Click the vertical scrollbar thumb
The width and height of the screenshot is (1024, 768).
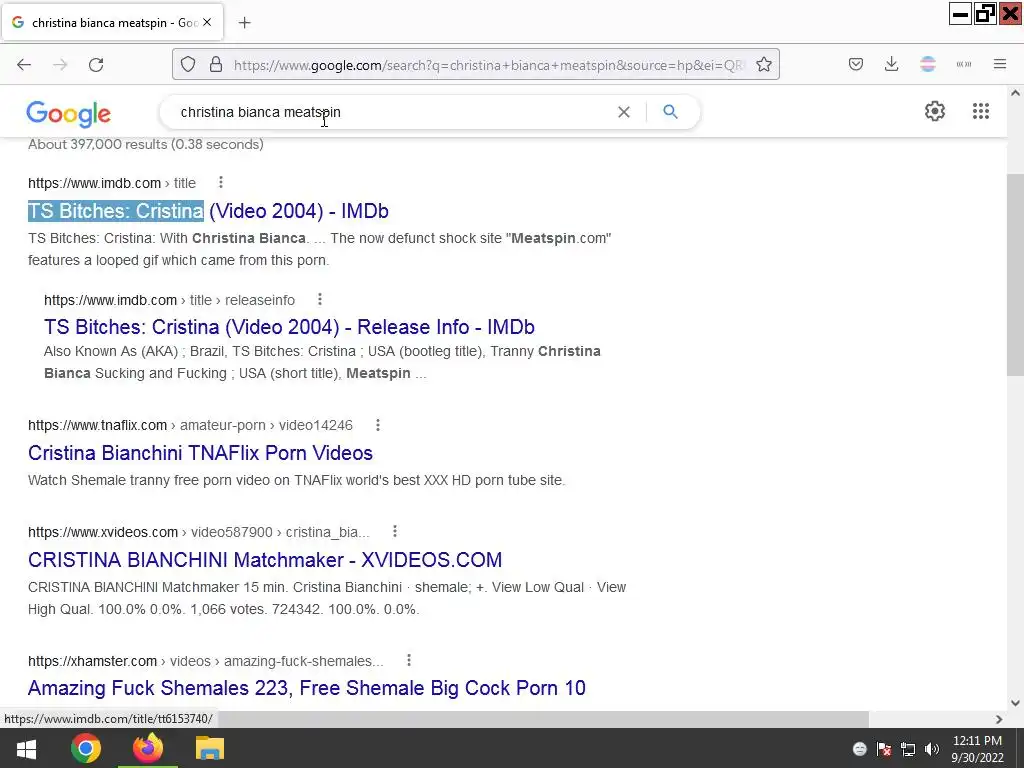click(x=1015, y=274)
